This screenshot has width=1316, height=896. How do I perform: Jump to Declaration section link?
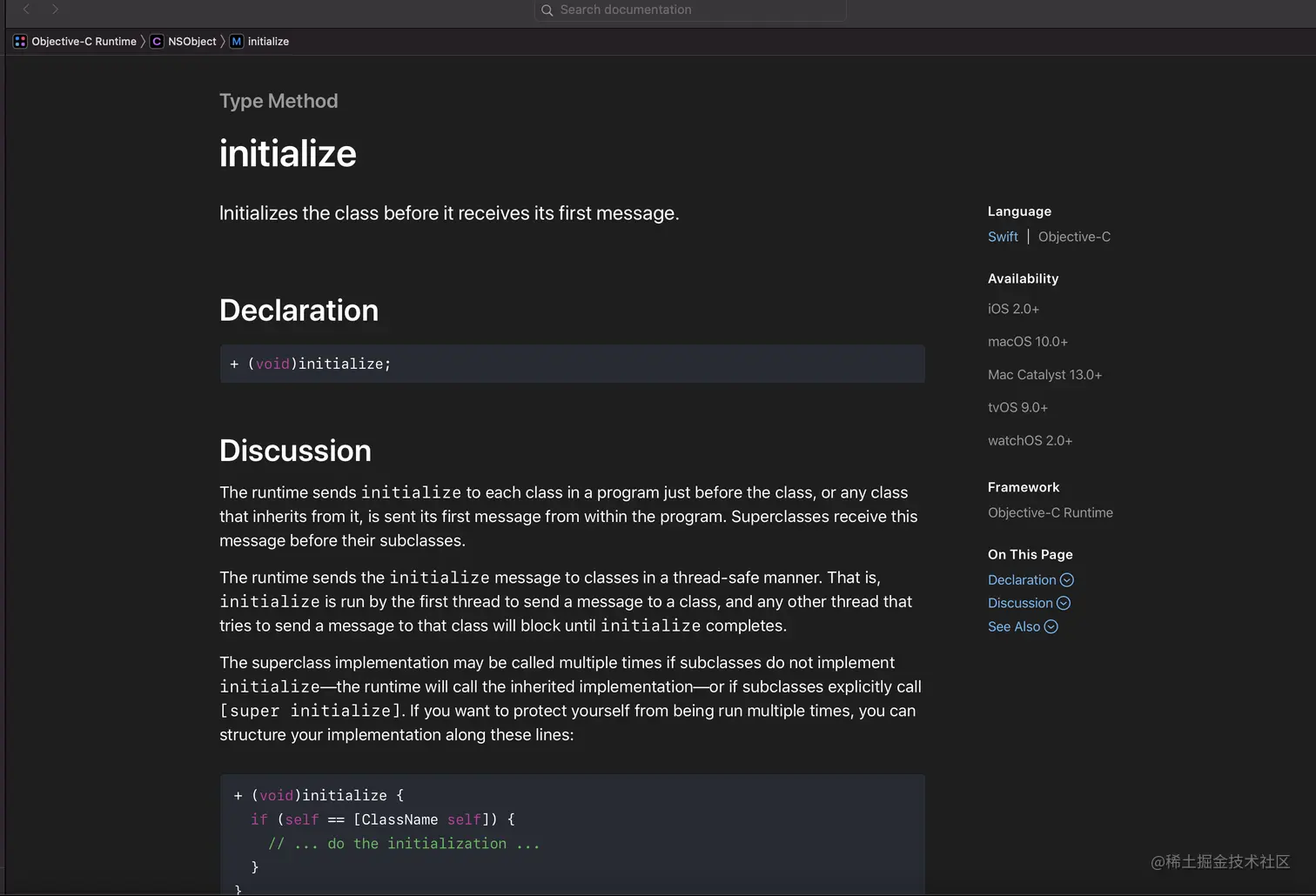pyautogui.click(x=1022, y=580)
